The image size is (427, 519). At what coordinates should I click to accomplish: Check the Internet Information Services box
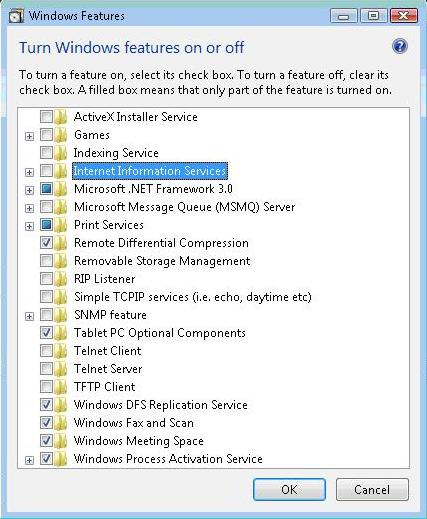pos(46,171)
